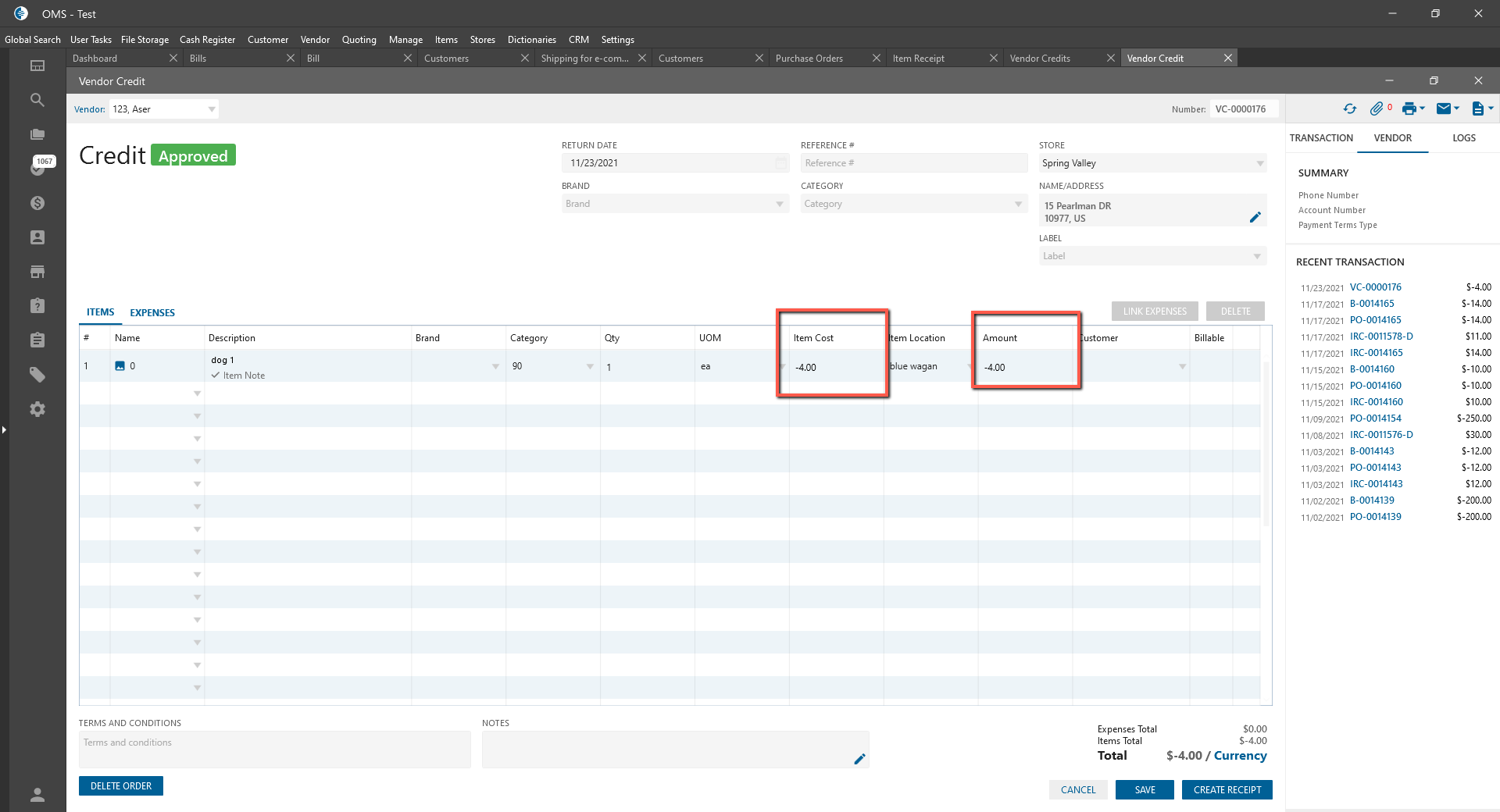
Task: Open attachments paperclip icon
Action: (1377, 109)
